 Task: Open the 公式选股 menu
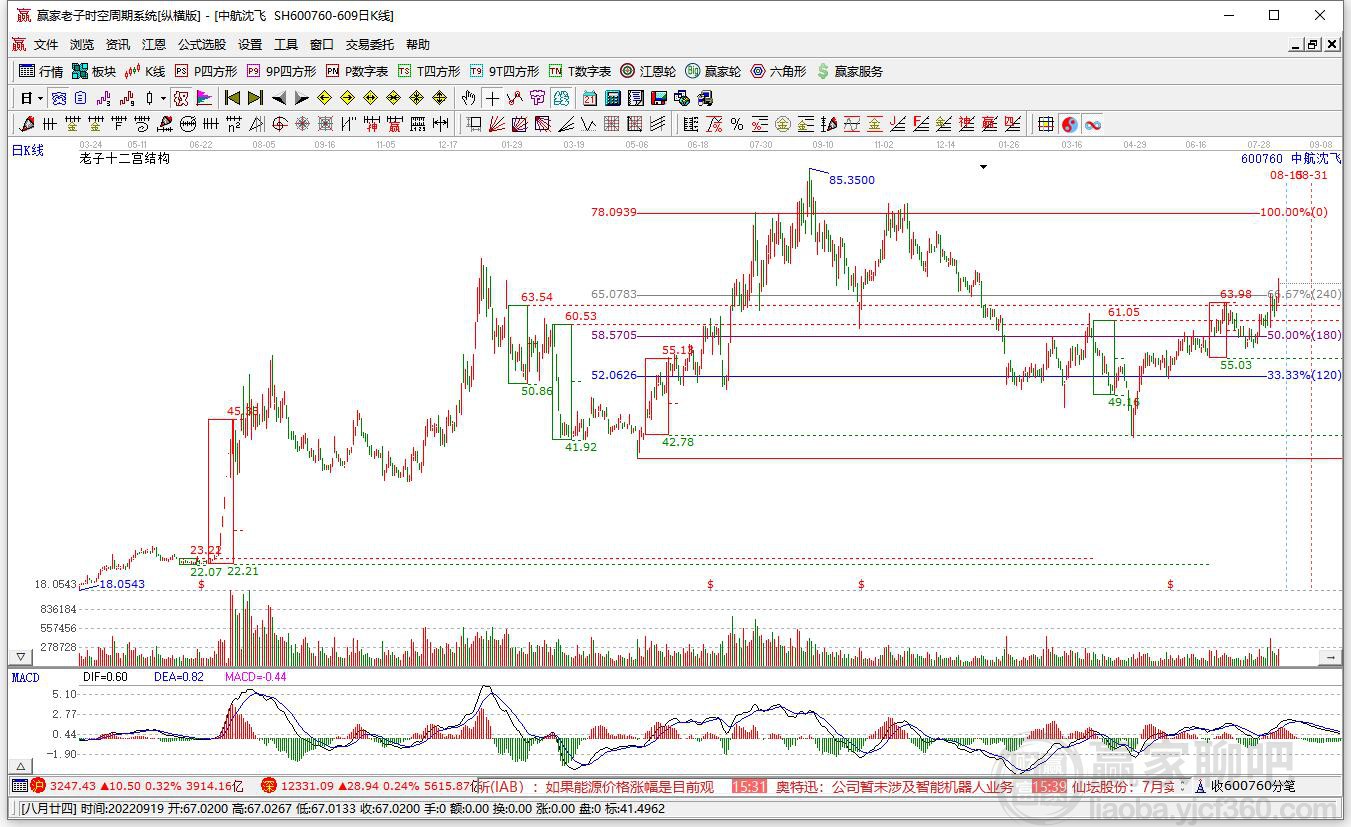pos(202,44)
